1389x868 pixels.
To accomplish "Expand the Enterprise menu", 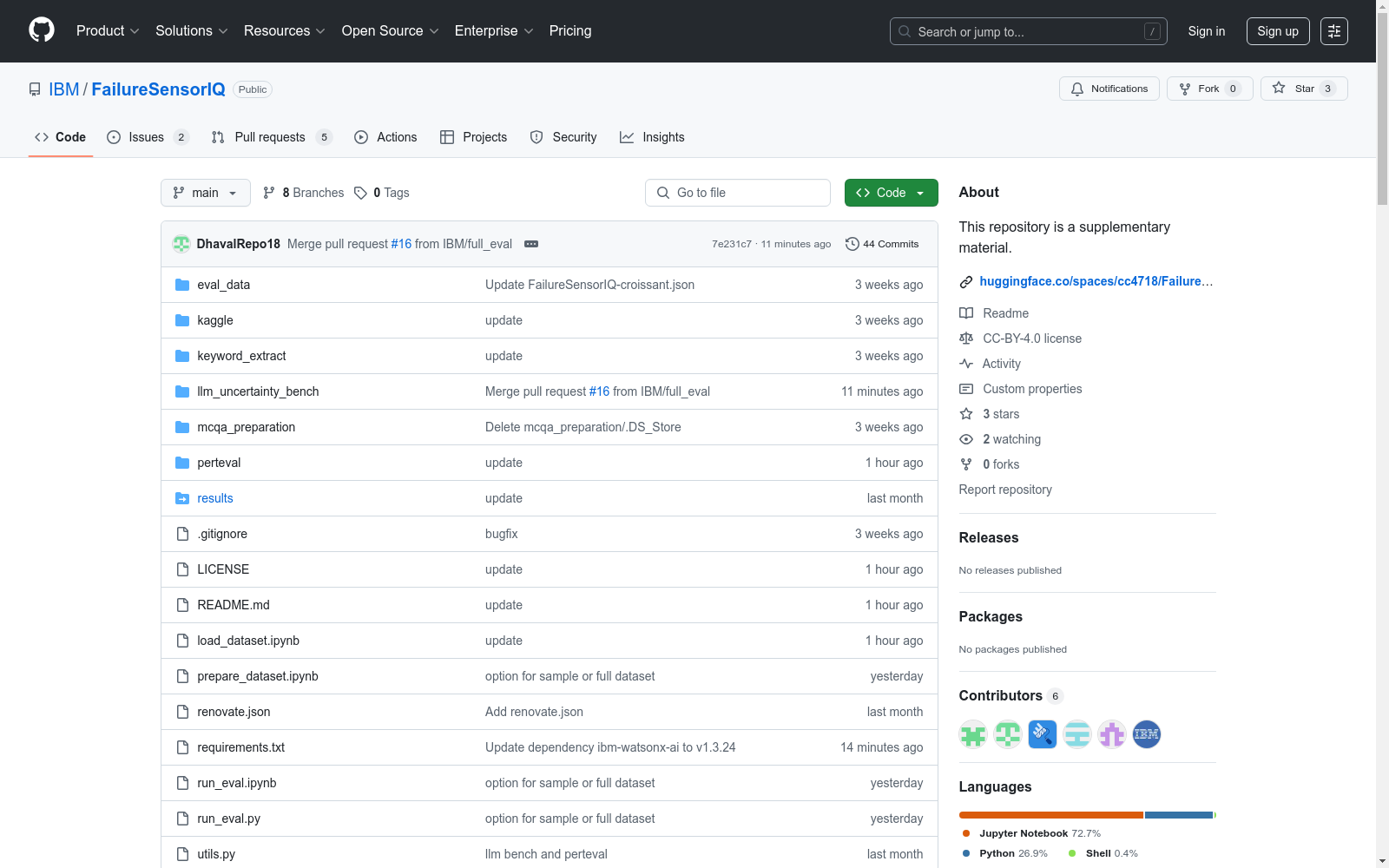I will [x=494, y=31].
